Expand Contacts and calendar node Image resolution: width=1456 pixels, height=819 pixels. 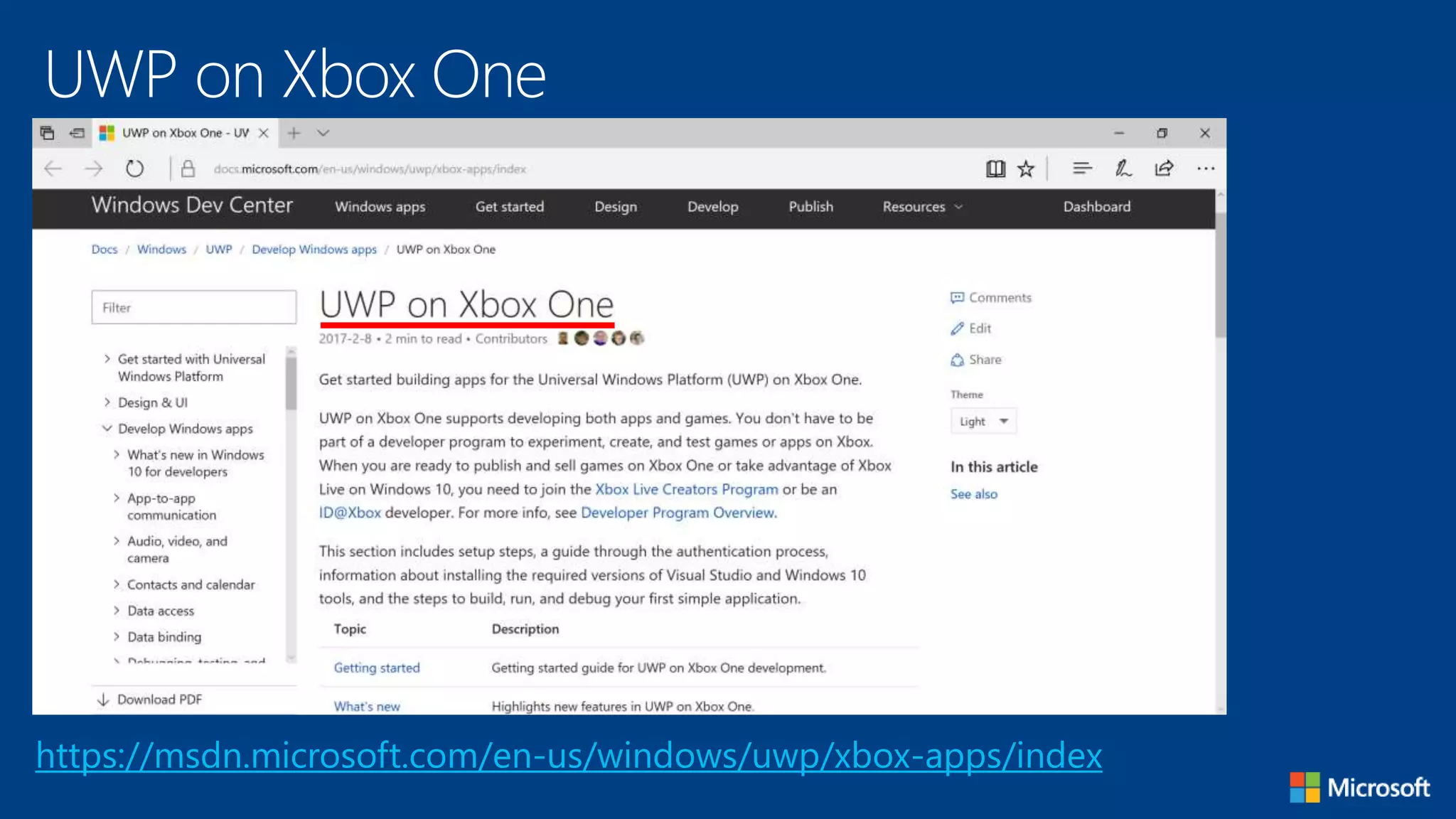tap(117, 584)
